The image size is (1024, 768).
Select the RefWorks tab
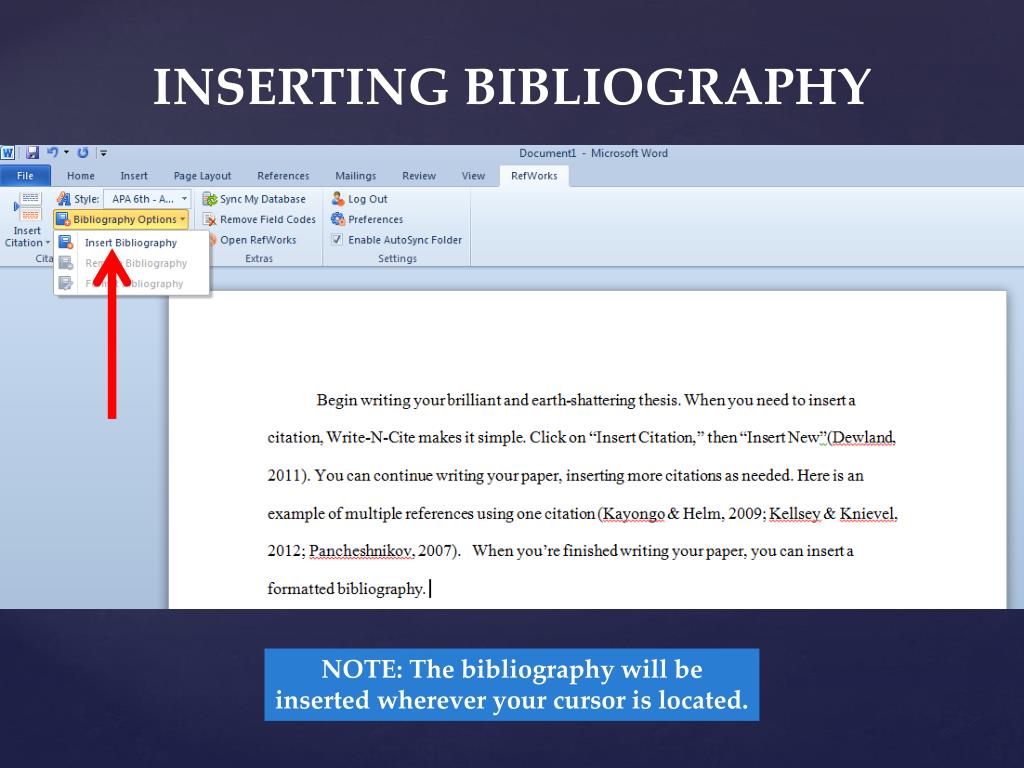coord(534,176)
